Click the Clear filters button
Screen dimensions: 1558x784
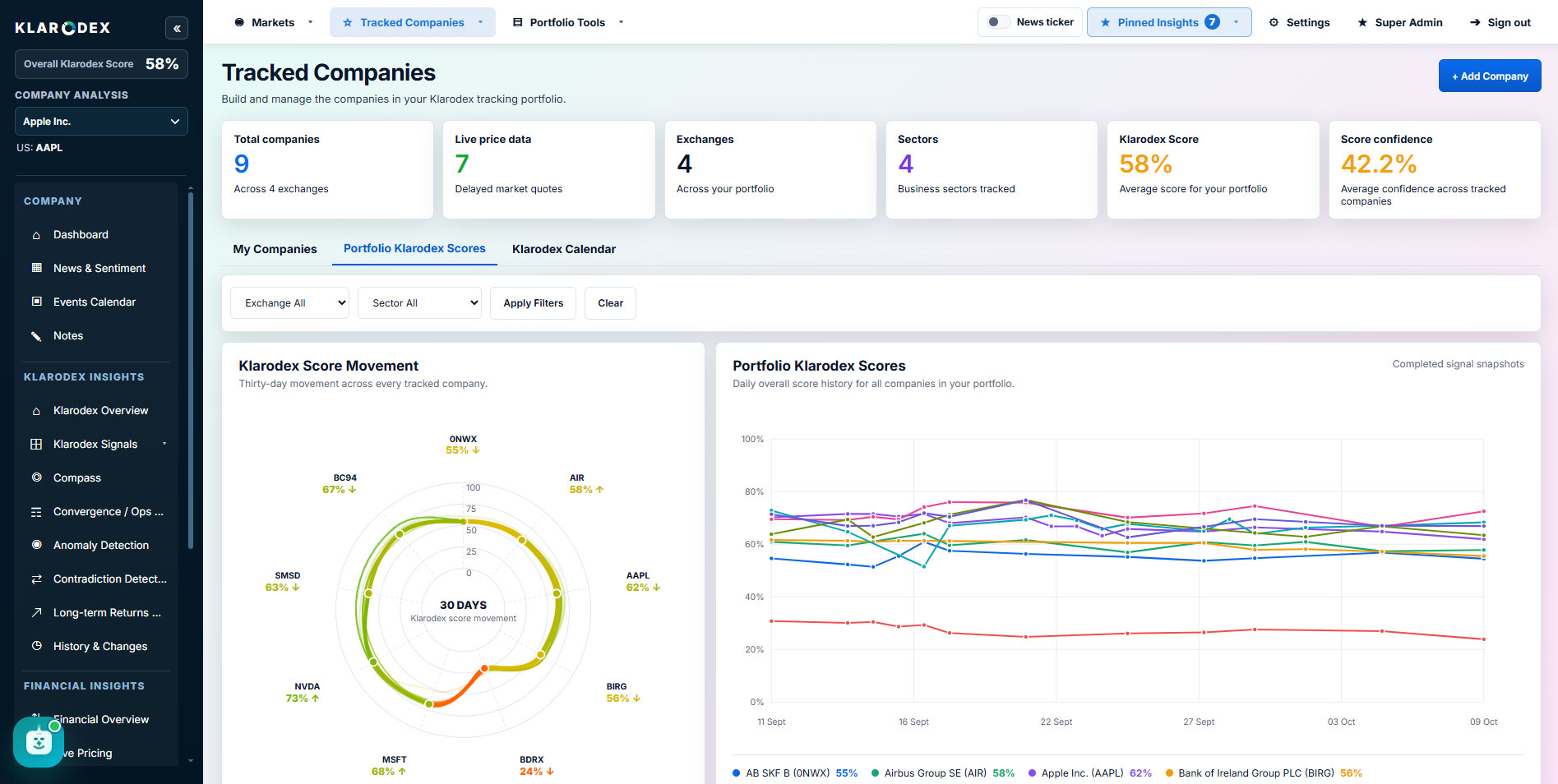(610, 303)
